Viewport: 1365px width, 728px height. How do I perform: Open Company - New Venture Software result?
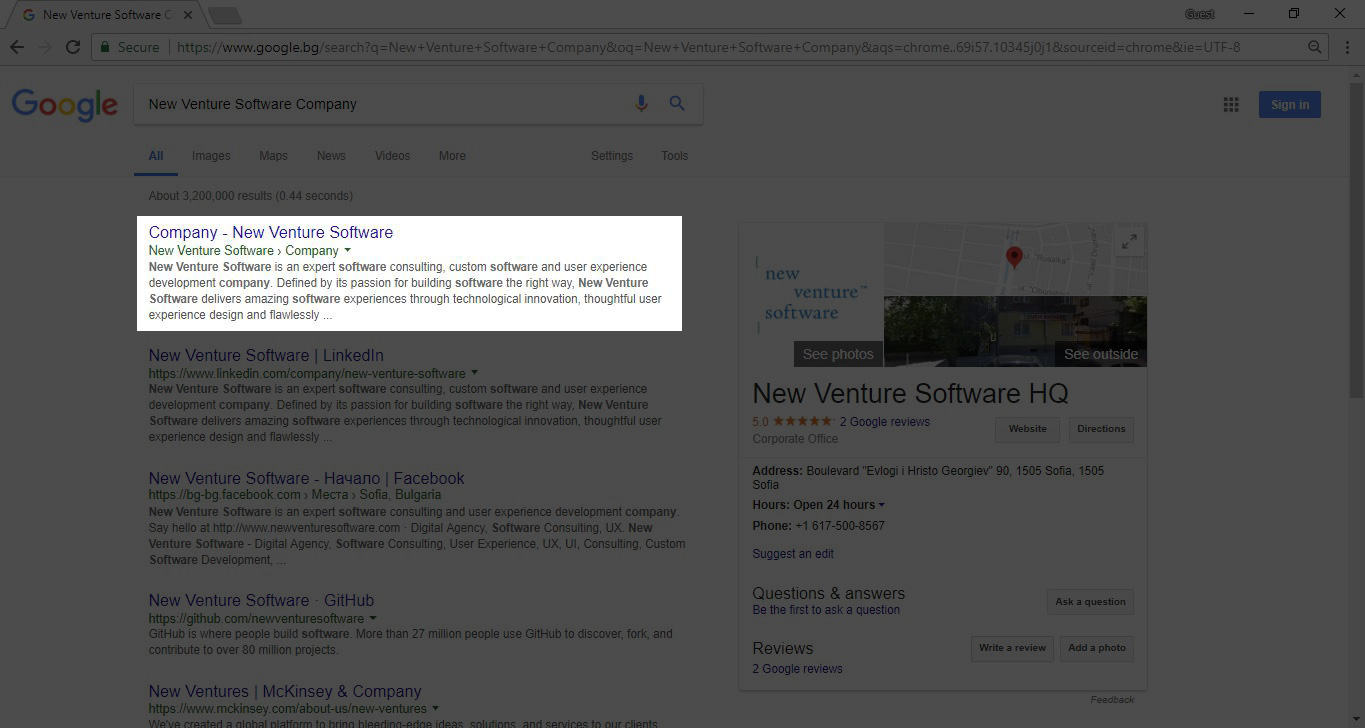pyautogui.click(x=271, y=232)
